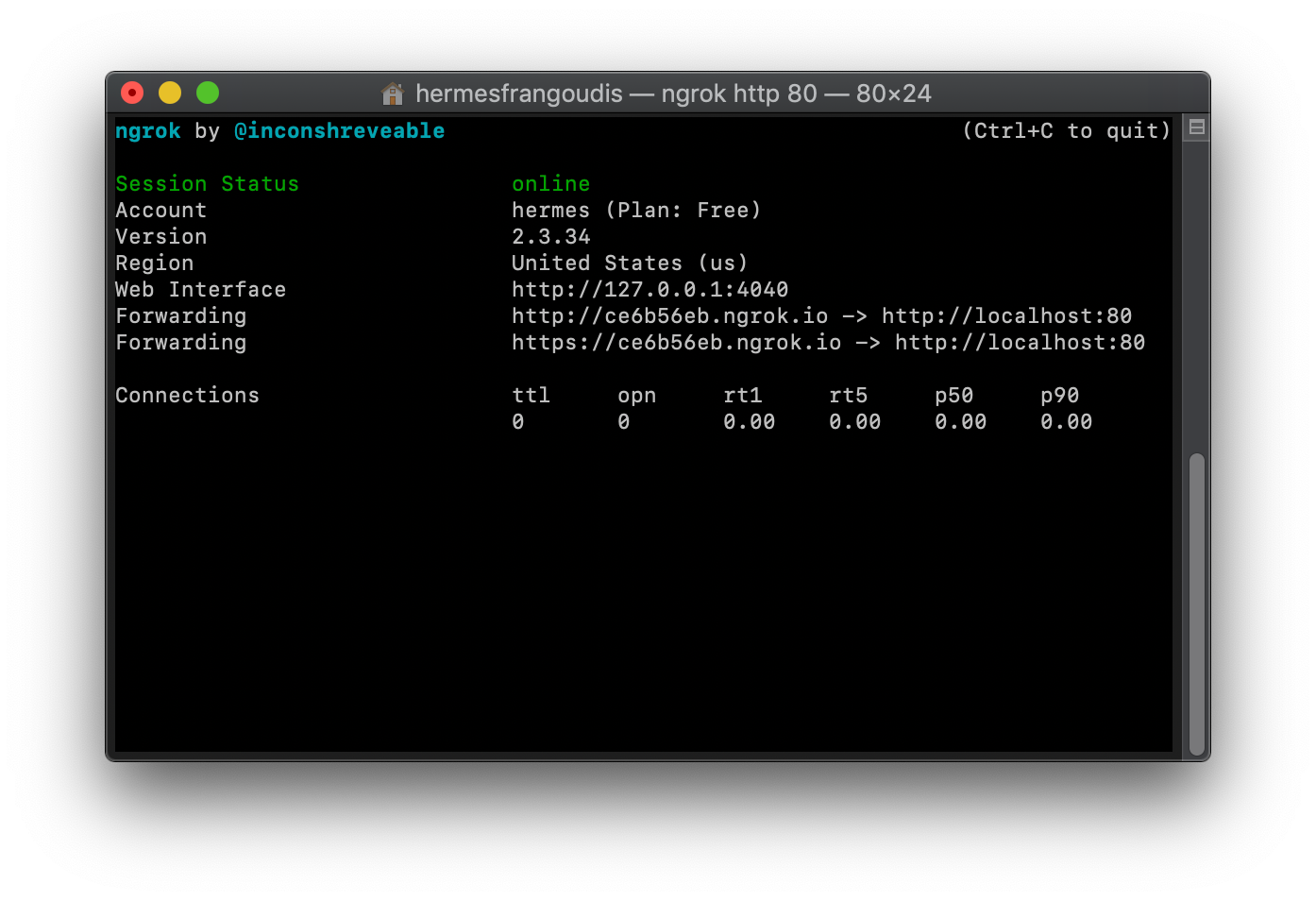1316x901 pixels.
Task: Click the 'p90' column header
Action: [1059, 396]
